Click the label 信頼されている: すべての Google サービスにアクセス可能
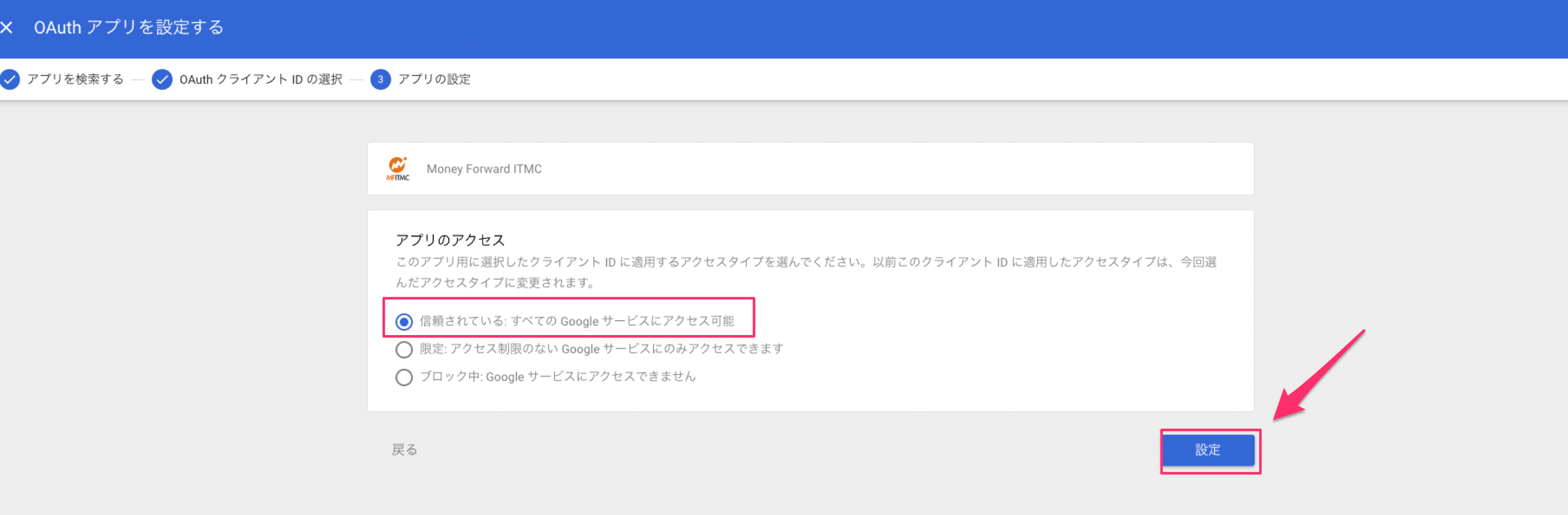 tap(577, 321)
